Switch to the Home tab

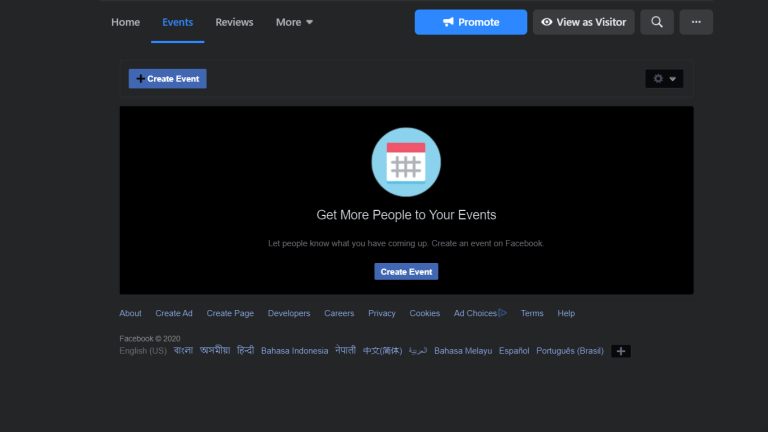[x=125, y=22]
